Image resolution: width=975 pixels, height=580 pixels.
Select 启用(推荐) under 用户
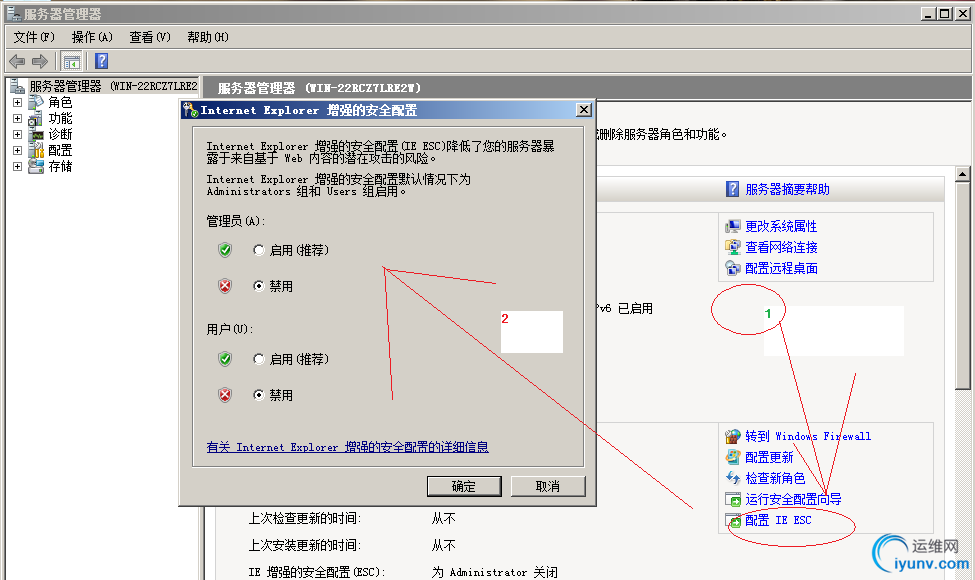coord(259,359)
